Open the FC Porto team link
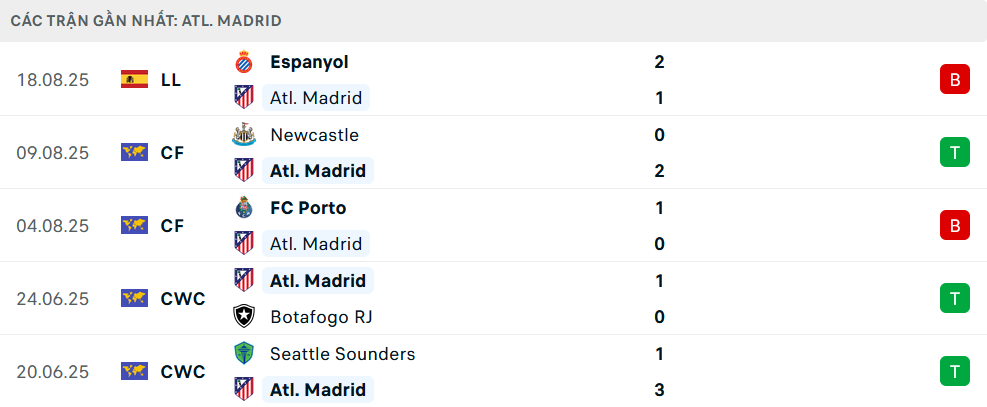Image resolution: width=987 pixels, height=407 pixels. click(308, 208)
